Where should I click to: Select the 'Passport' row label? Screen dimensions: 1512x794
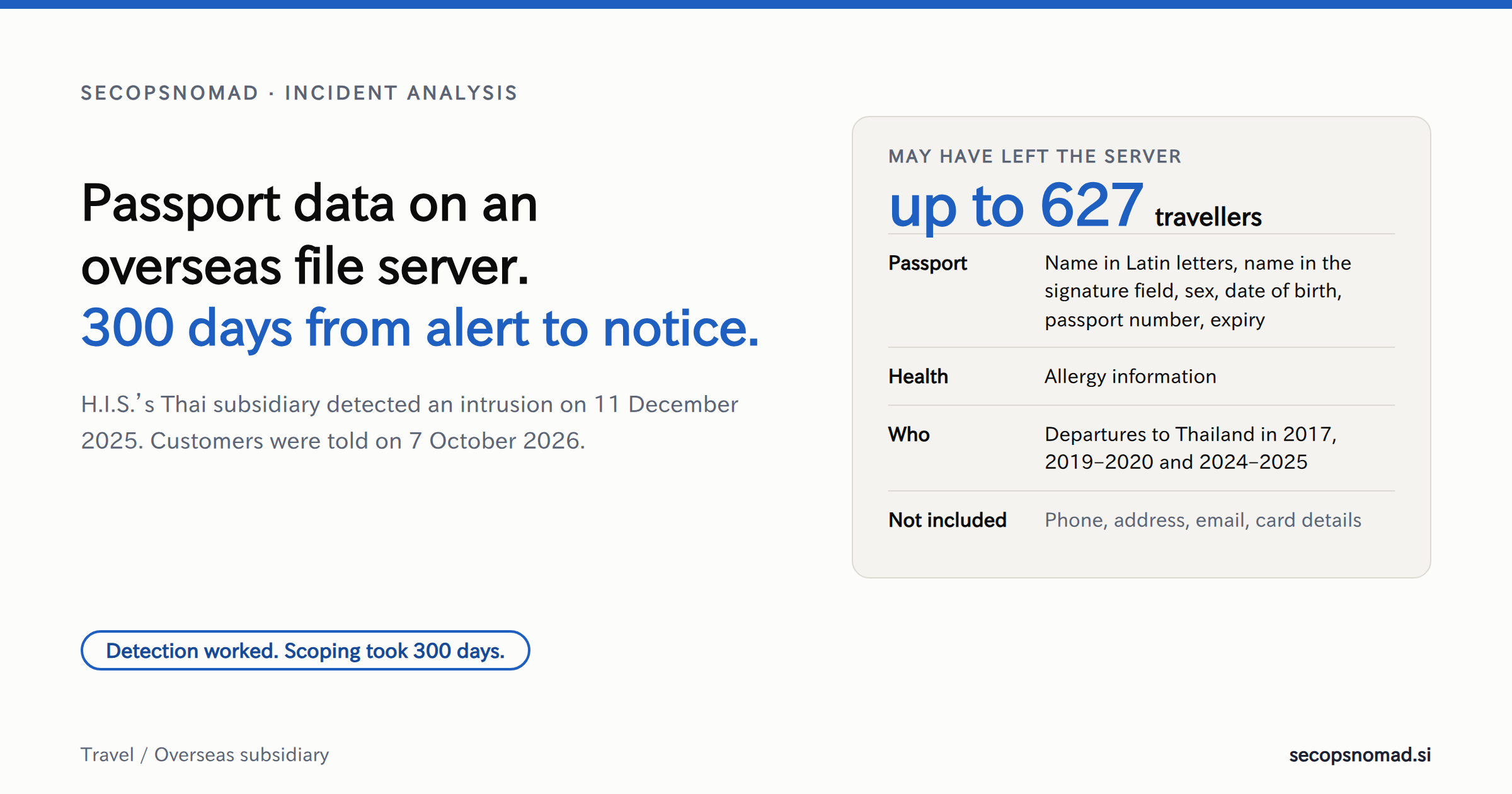tap(927, 263)
